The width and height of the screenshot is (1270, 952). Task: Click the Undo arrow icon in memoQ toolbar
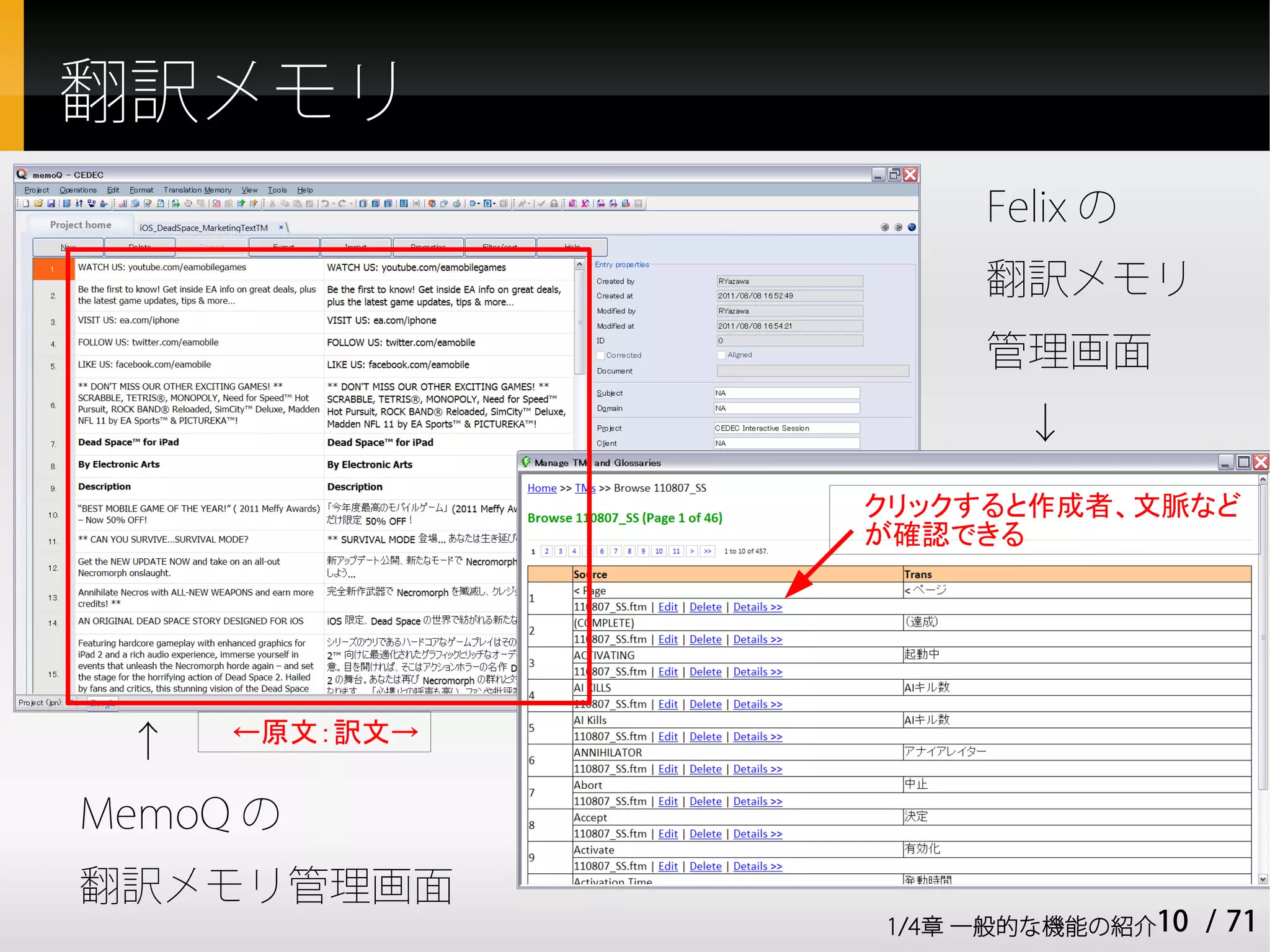coord(324,203)
